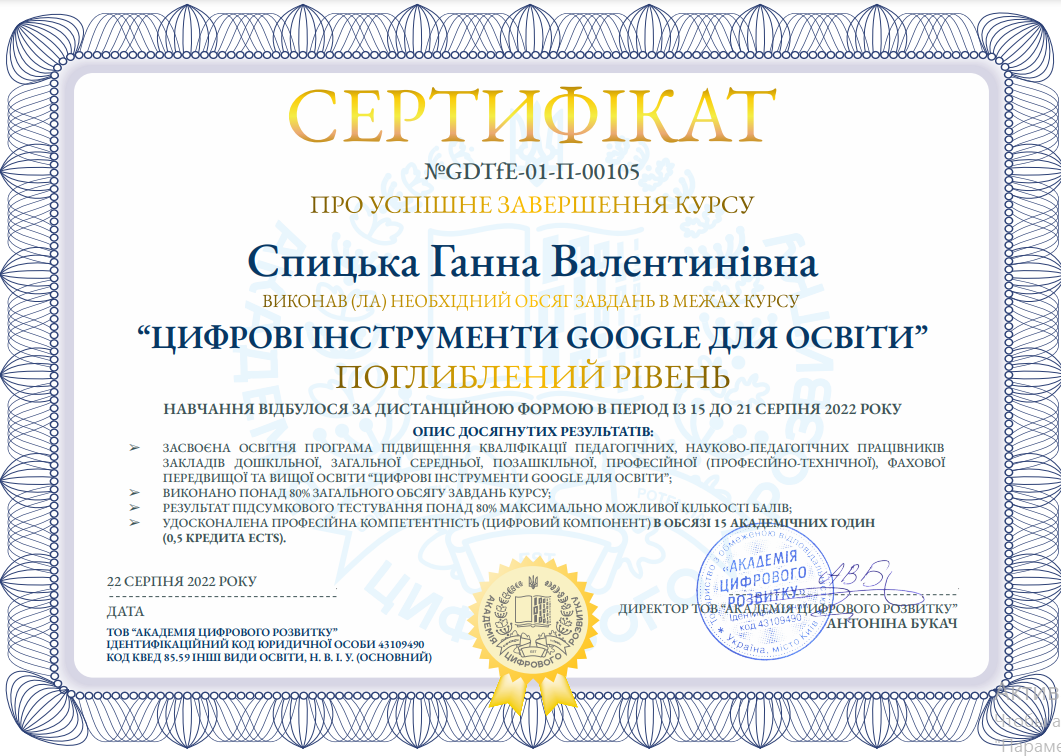Image resolution: width=1061 pixels, height=756 pixels.
Task: Select the name Спицька Ганна Валентинівна
Action: pos(533,263)
